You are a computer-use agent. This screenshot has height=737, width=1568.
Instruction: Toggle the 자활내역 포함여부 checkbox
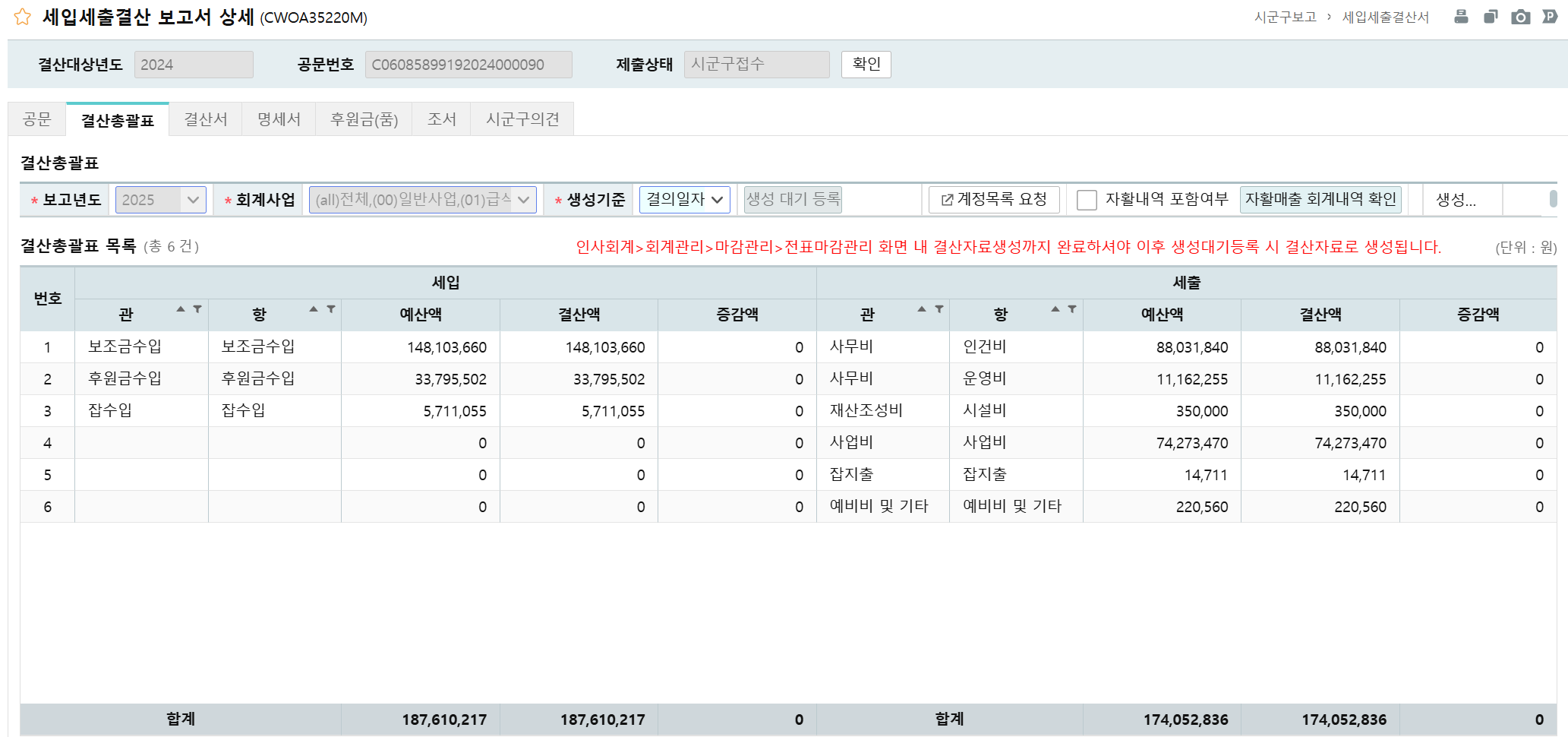1087,200
